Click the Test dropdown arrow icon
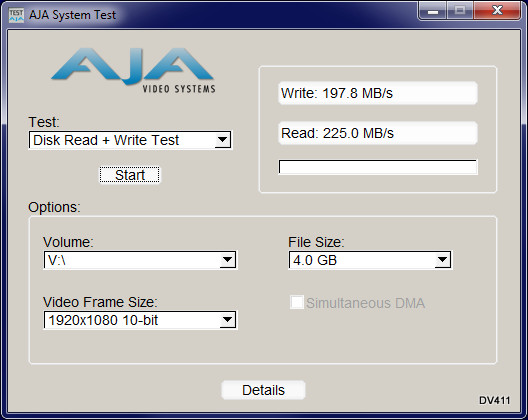Viewport: 528px width, 420px height. (x=222, y=140)
